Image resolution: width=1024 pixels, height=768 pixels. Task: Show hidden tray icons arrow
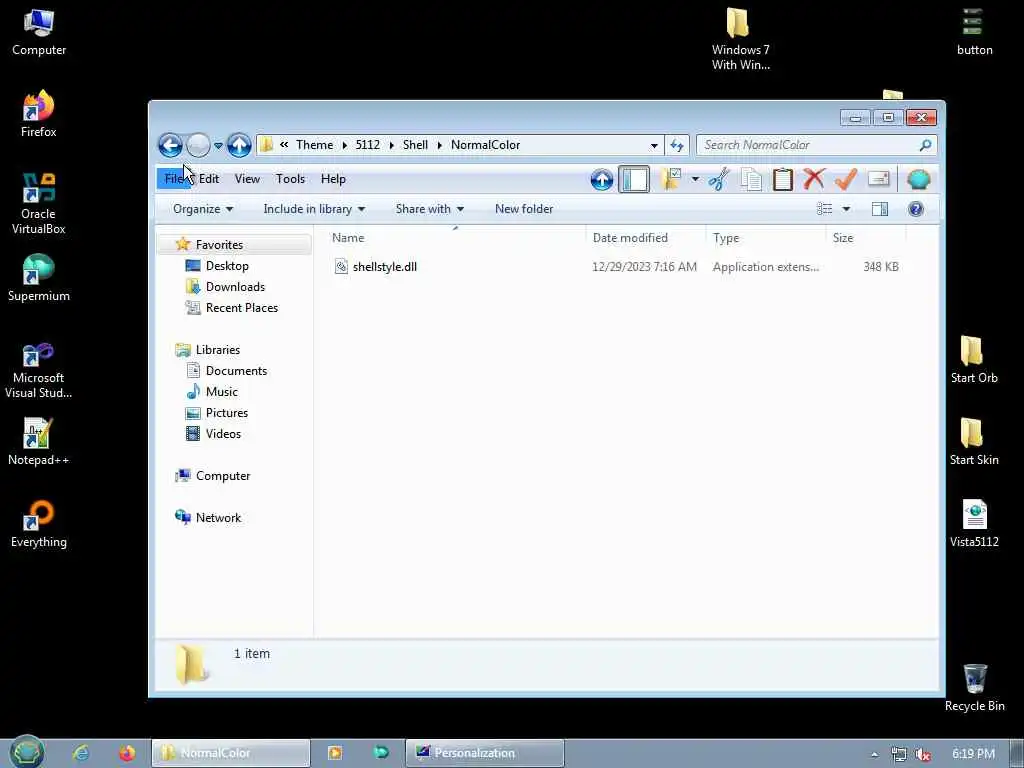874,754
